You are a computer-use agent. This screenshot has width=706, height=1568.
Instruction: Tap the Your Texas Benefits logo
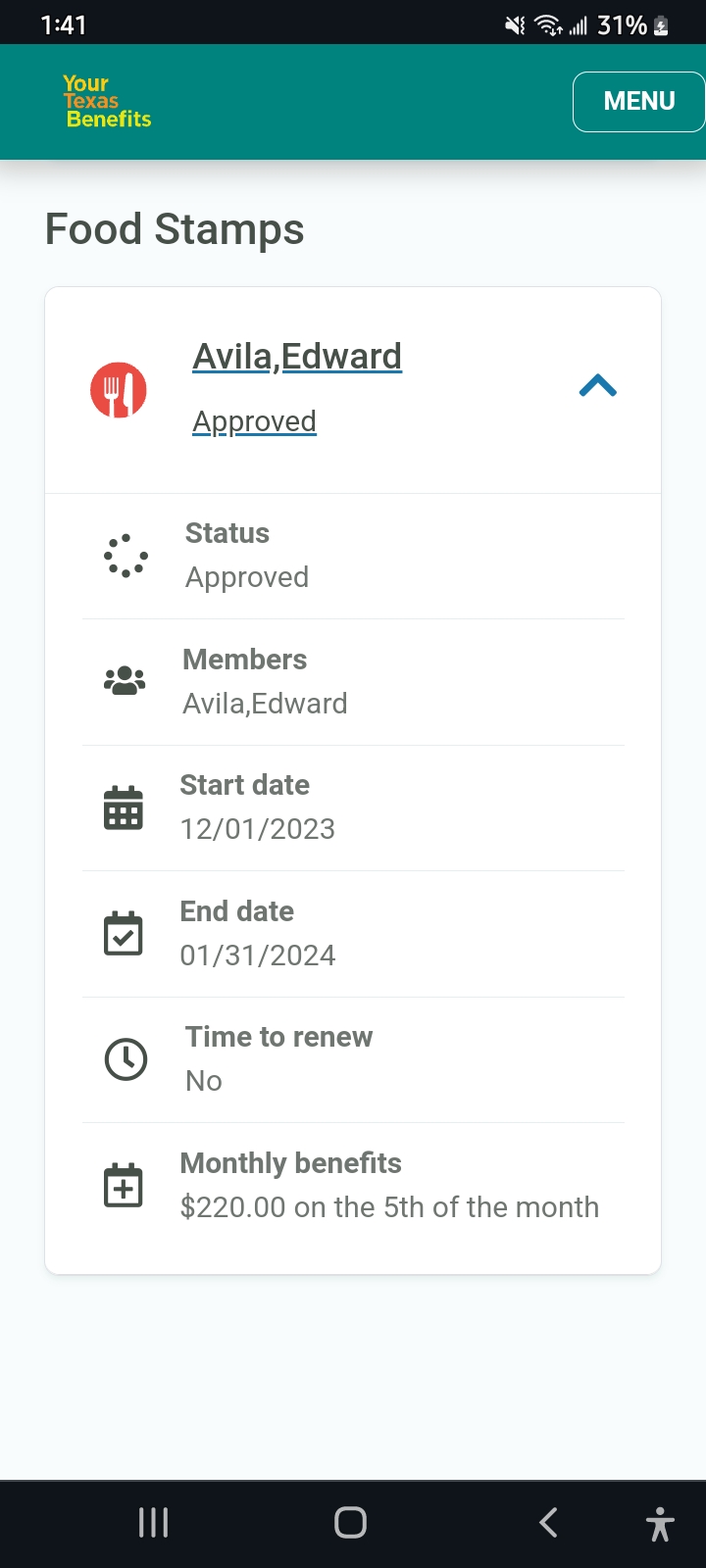(107, 101)
